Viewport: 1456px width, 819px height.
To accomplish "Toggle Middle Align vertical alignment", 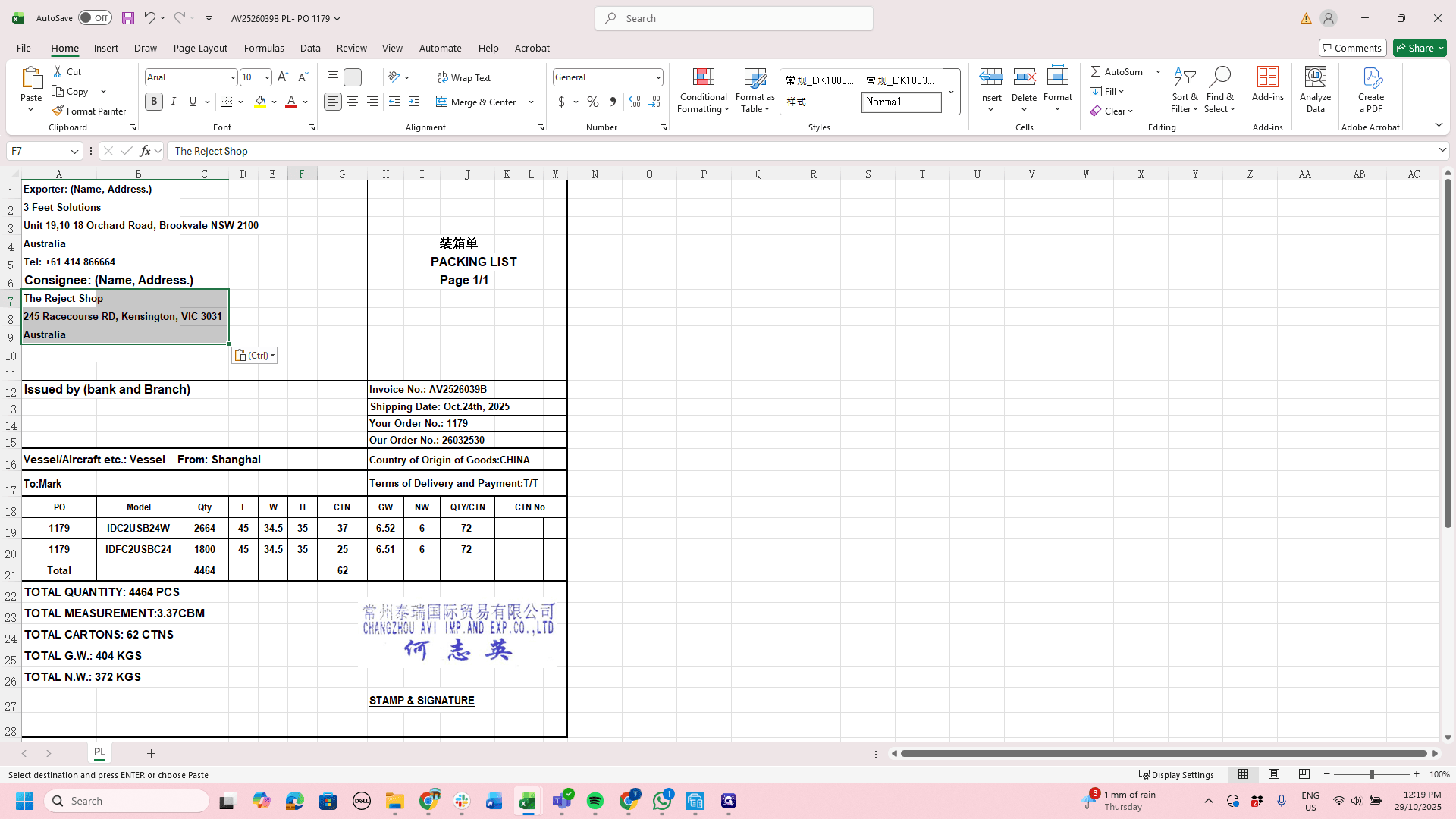I will click(353, 77).
